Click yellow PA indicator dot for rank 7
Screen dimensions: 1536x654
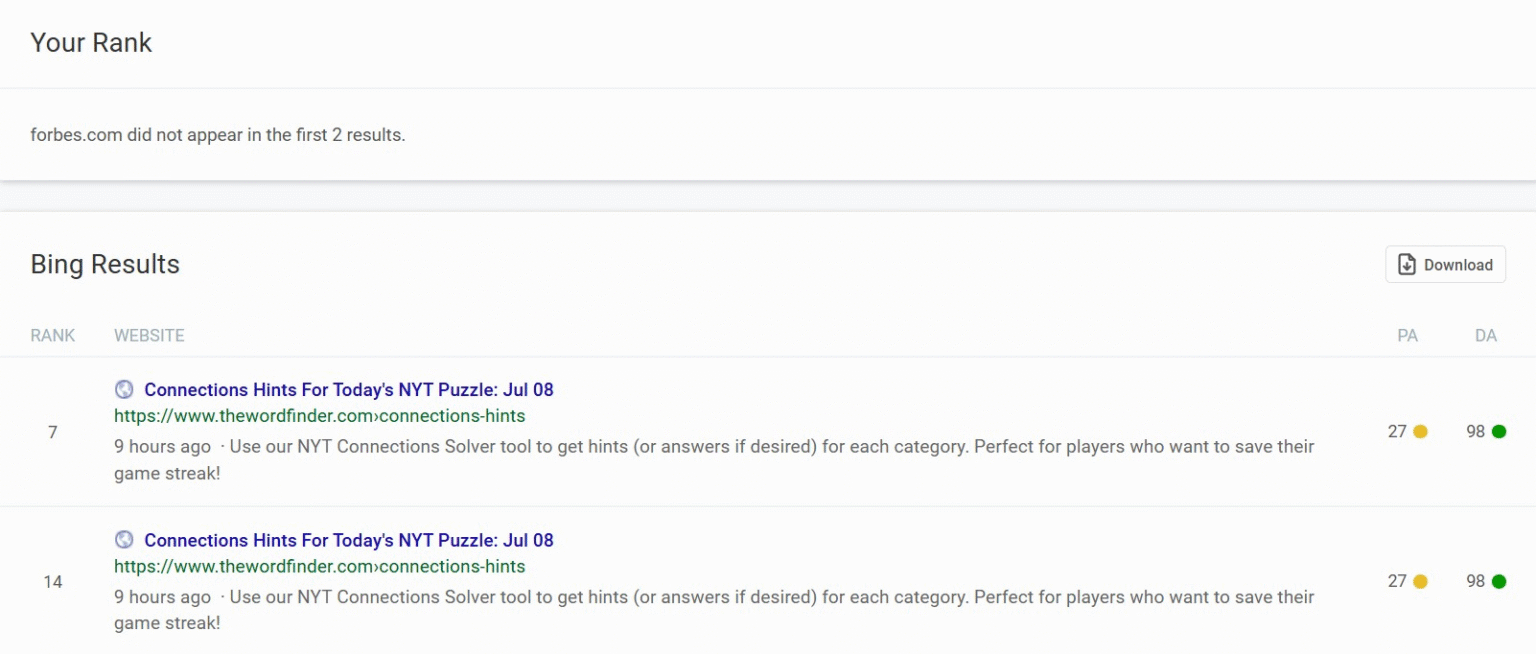[1420, 432]
